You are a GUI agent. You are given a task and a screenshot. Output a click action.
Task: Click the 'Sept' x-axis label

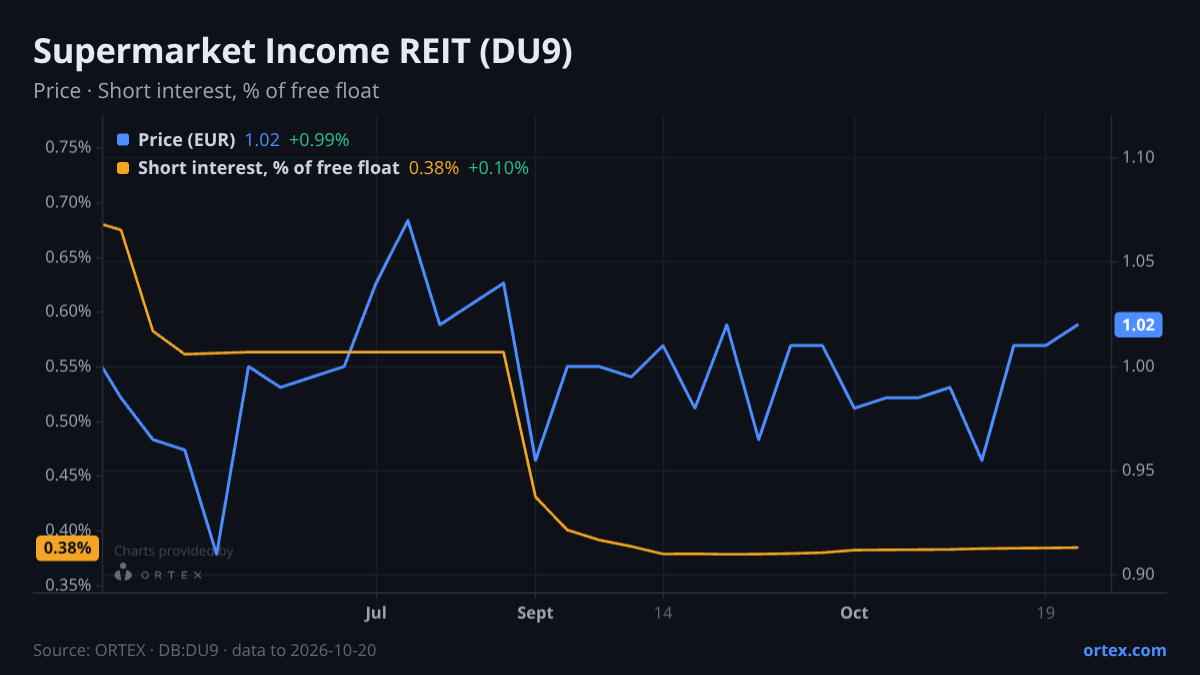coord(535,612)
